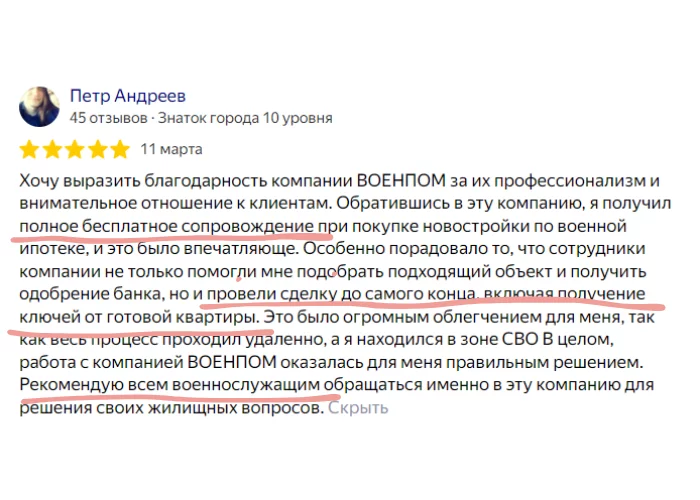Click the second yellow rating star
This screenshot has width=700, height=500.
(52, 150)
